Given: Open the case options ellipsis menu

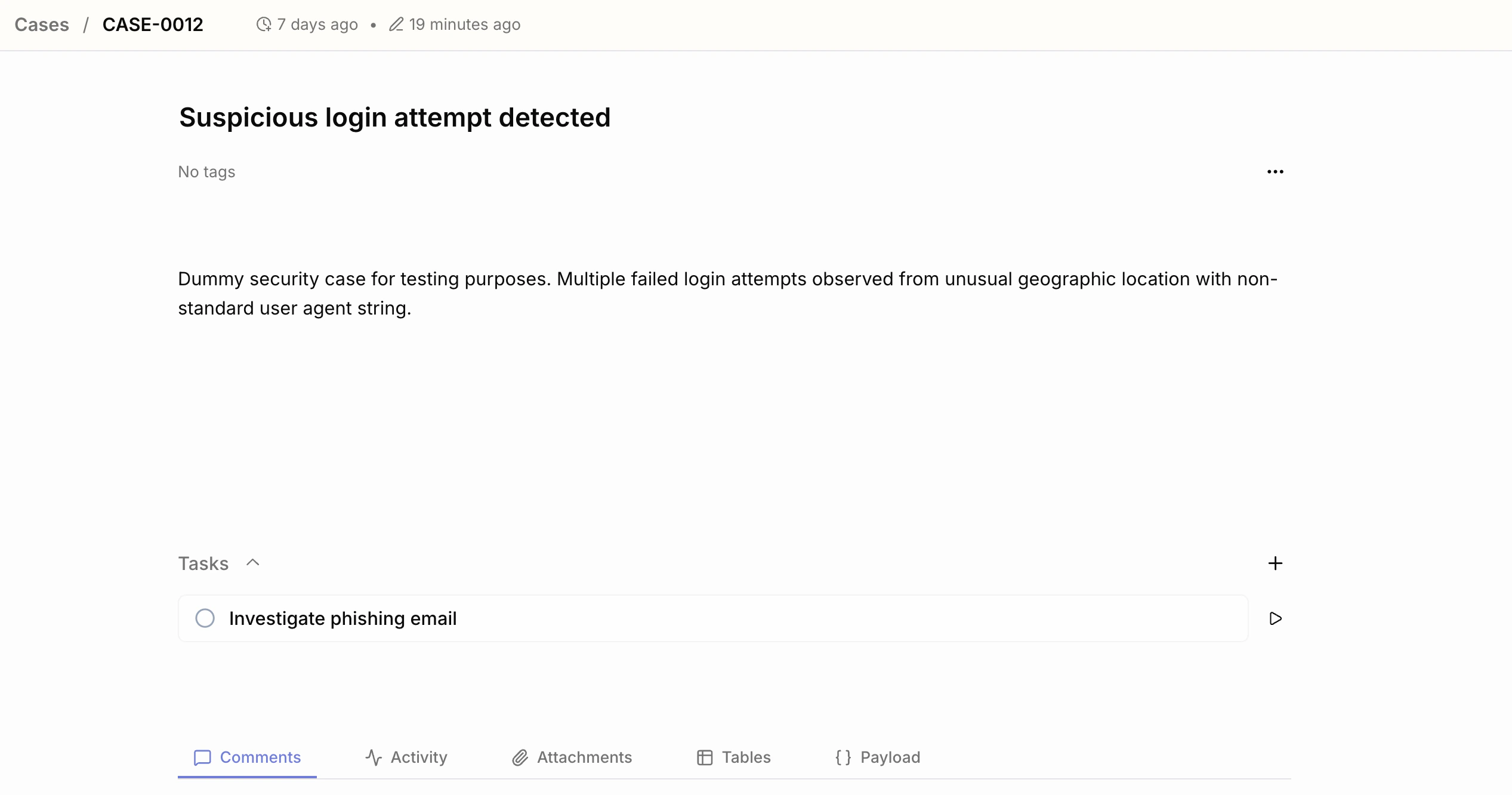Looking at the screenshot, I should point(1275,172).
